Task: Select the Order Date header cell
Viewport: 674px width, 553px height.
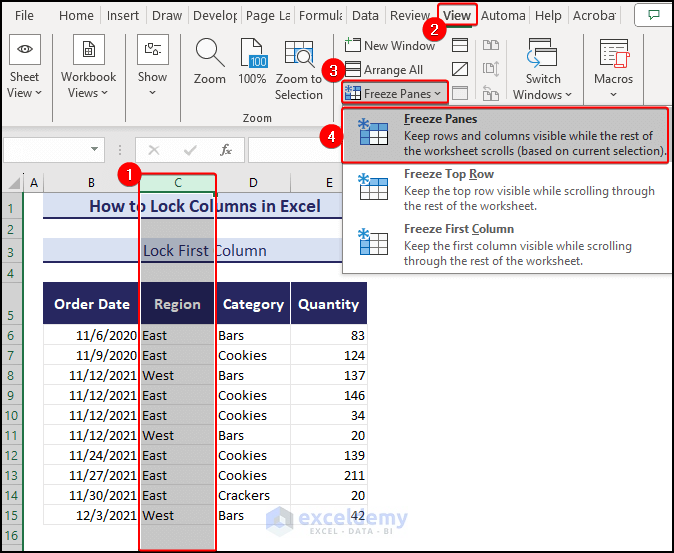Action: click(91, 303)
